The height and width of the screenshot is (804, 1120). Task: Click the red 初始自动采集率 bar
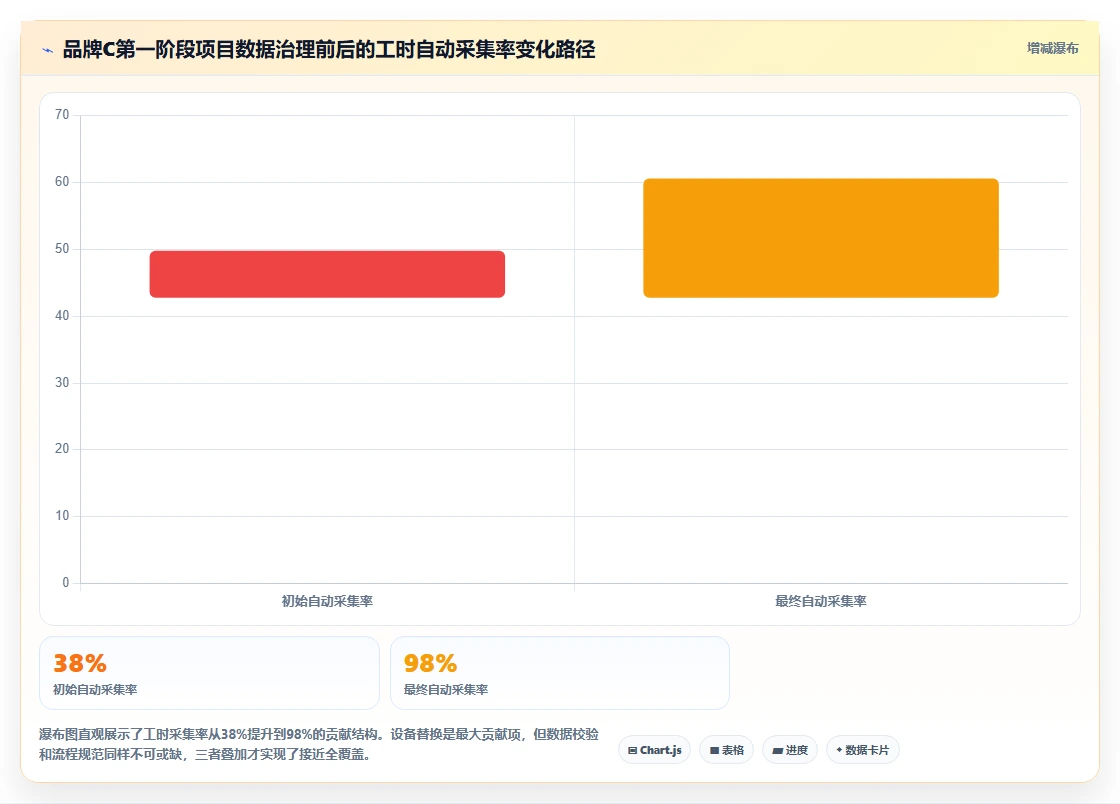click(327, 273)
